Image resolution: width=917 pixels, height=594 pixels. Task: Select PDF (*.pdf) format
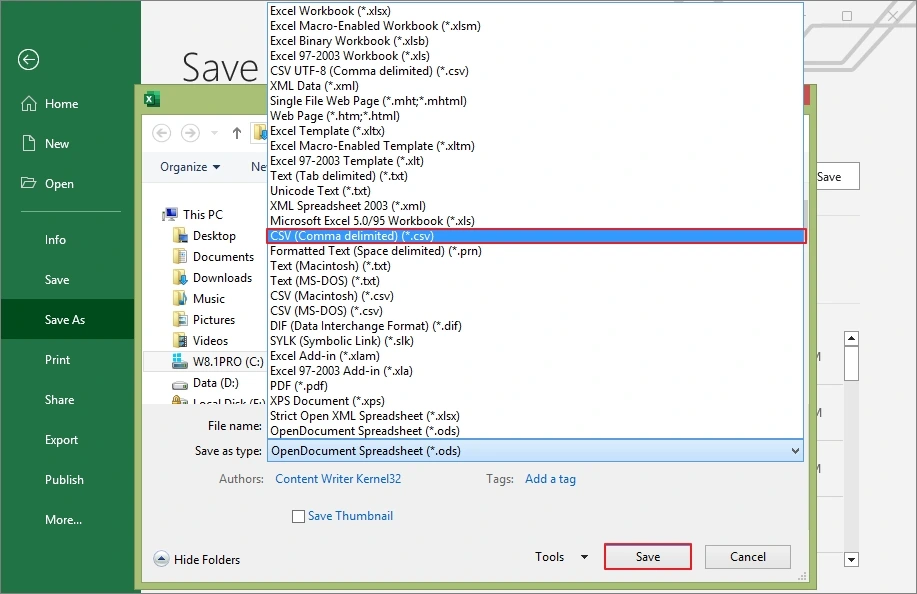tap(535, 386)
